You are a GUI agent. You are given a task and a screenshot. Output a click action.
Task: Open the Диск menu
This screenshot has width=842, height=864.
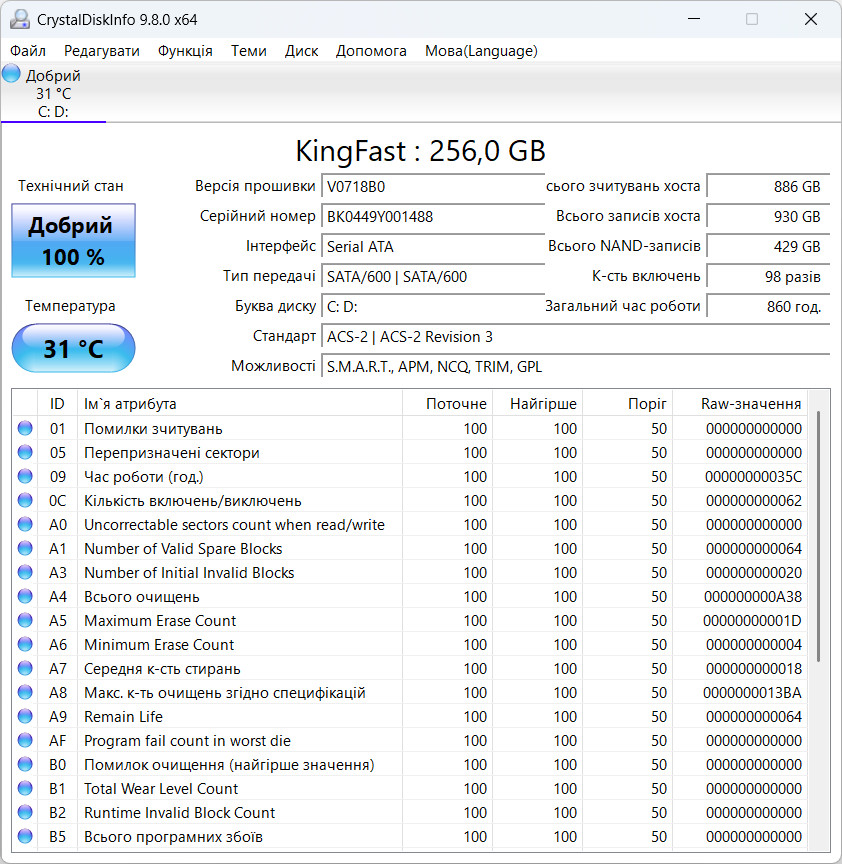pos(301,51)
